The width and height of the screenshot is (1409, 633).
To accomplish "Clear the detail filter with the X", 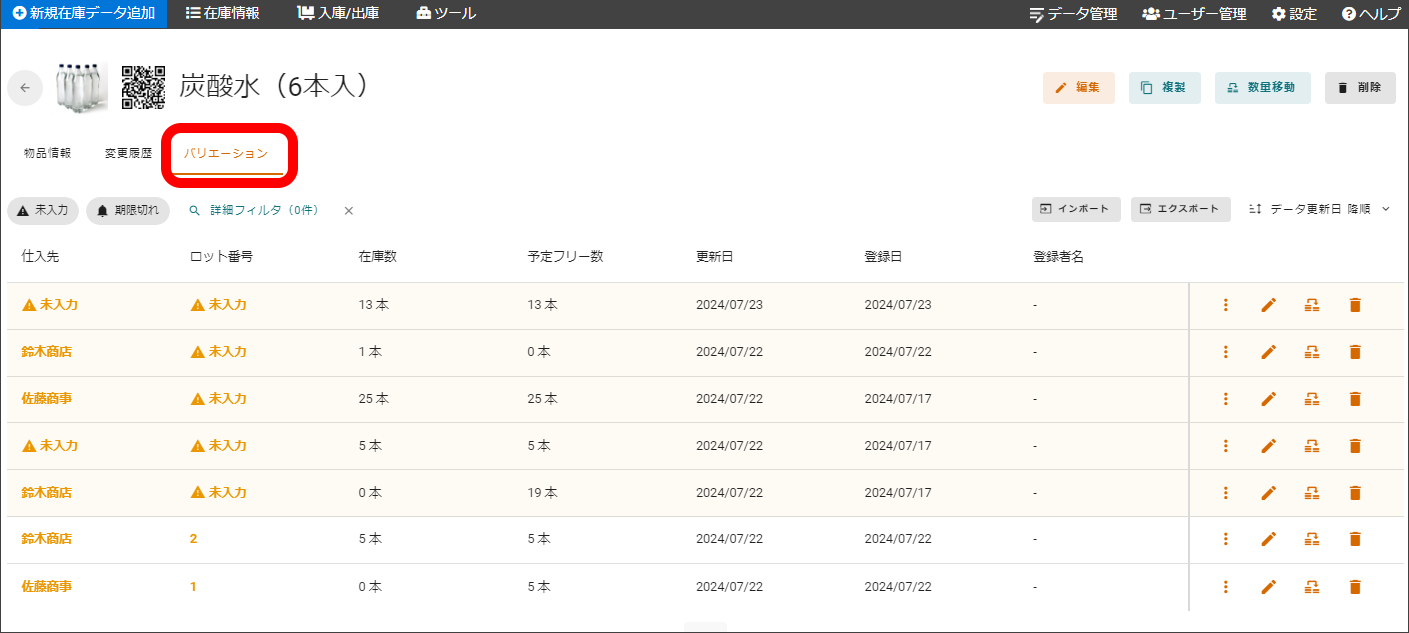I will [x=349, y=211].
